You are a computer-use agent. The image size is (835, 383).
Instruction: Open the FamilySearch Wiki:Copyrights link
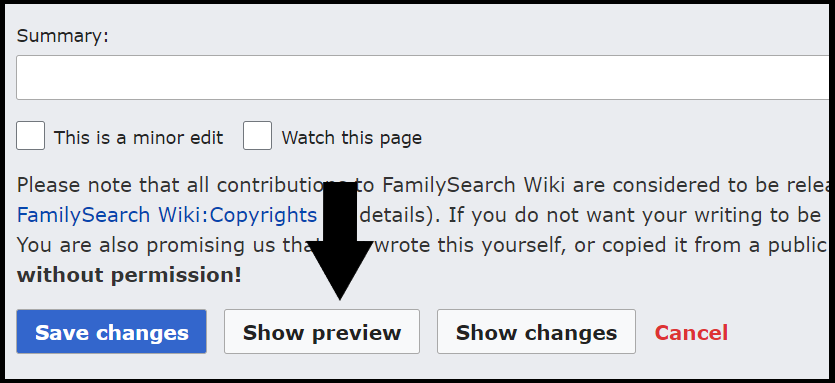point(167,215)
